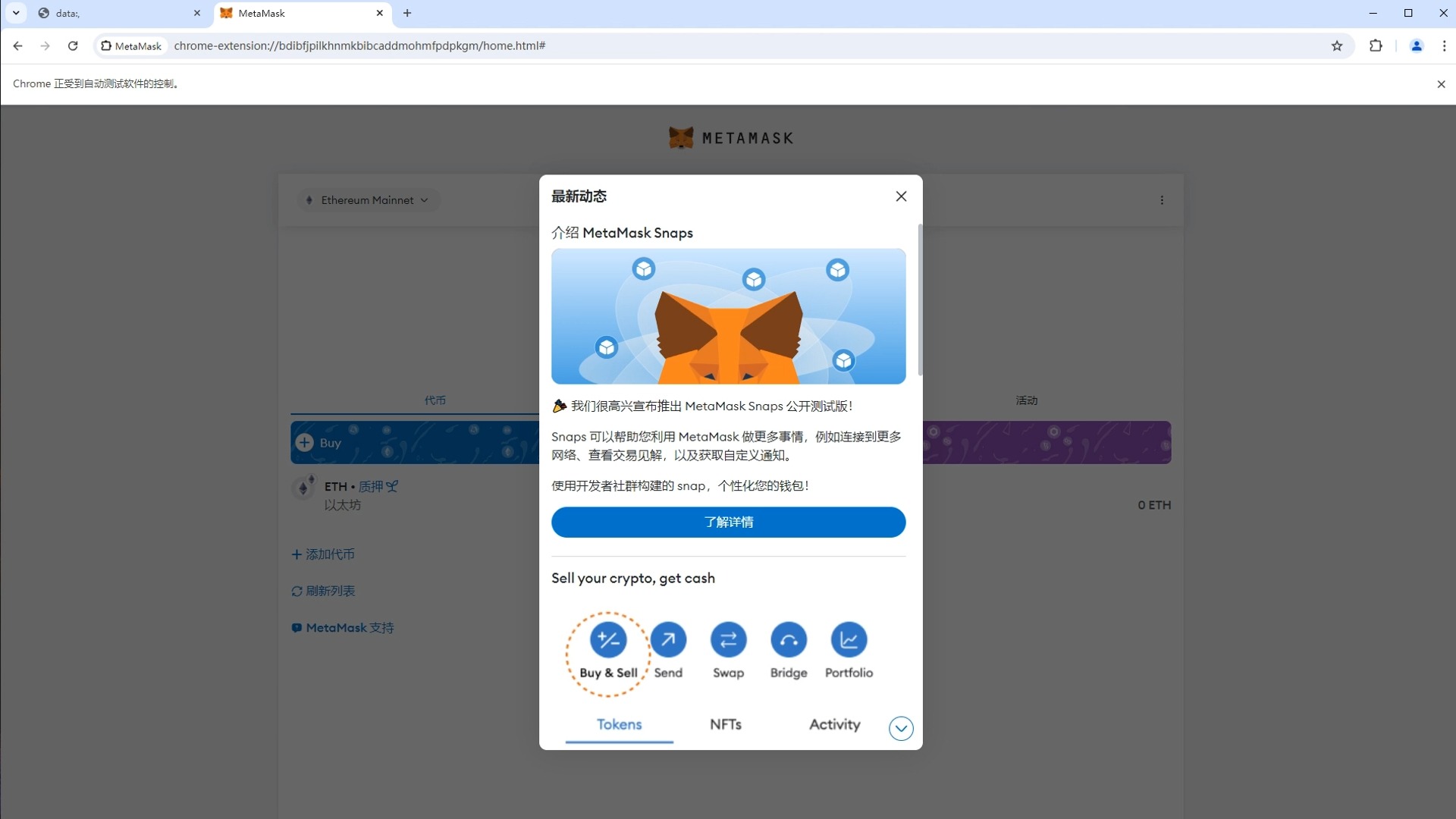The image size is (1456, 819).
Task: Click the Bridge icon
Action: [788, 640]
